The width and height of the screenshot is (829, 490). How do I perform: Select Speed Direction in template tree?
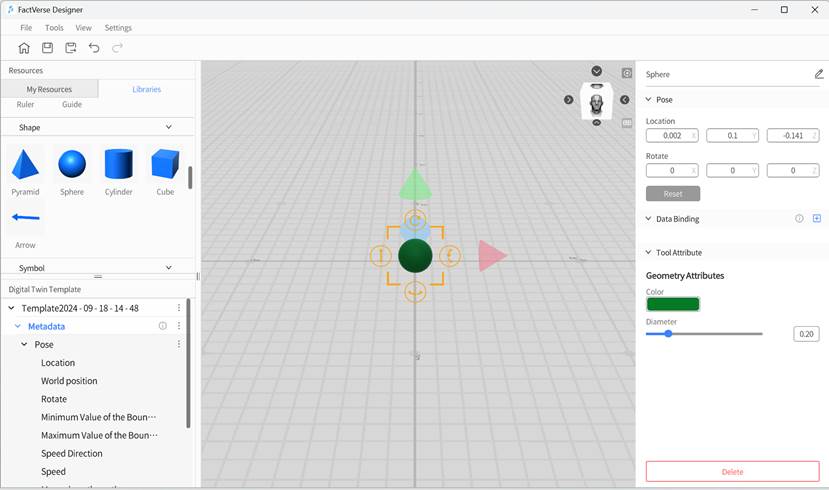click(72, 454)
